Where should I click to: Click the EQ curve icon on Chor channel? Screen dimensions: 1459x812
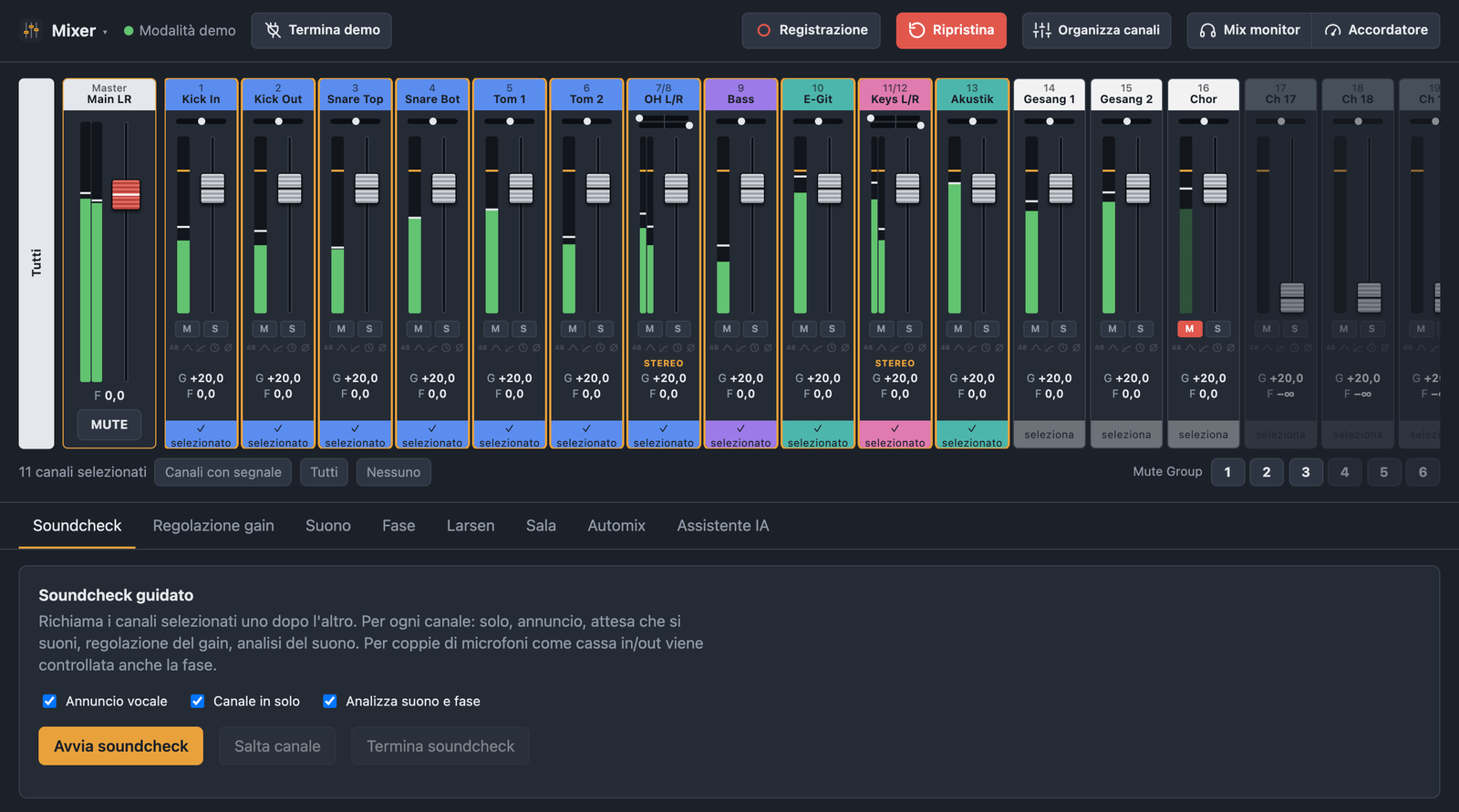coord(1190,347)
